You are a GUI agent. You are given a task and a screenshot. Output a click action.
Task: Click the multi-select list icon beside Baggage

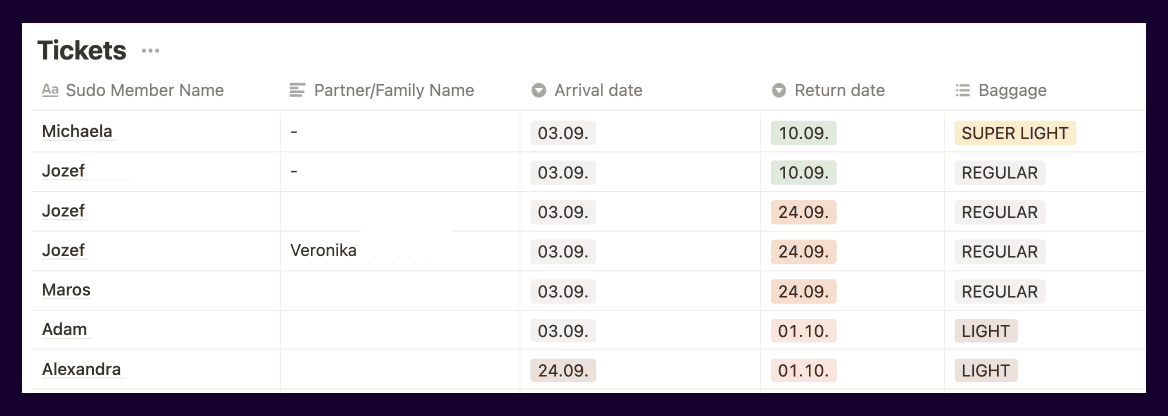click(x=962, y=90)
